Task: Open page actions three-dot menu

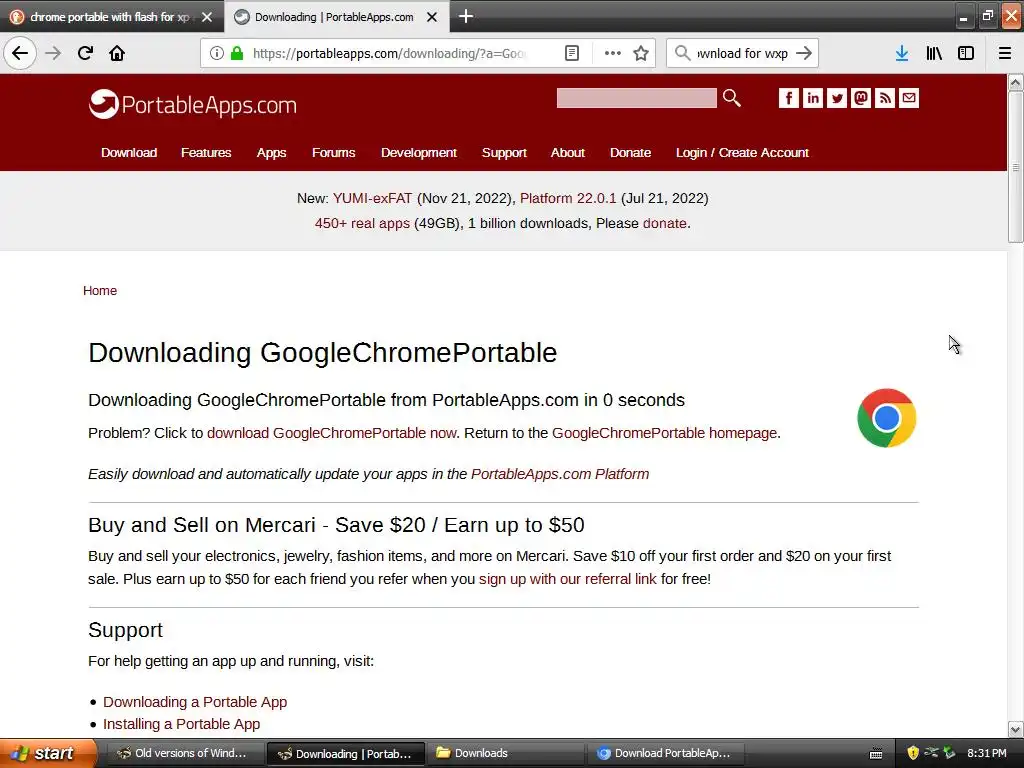Action: pyautogui.click(x=613, y=53)
